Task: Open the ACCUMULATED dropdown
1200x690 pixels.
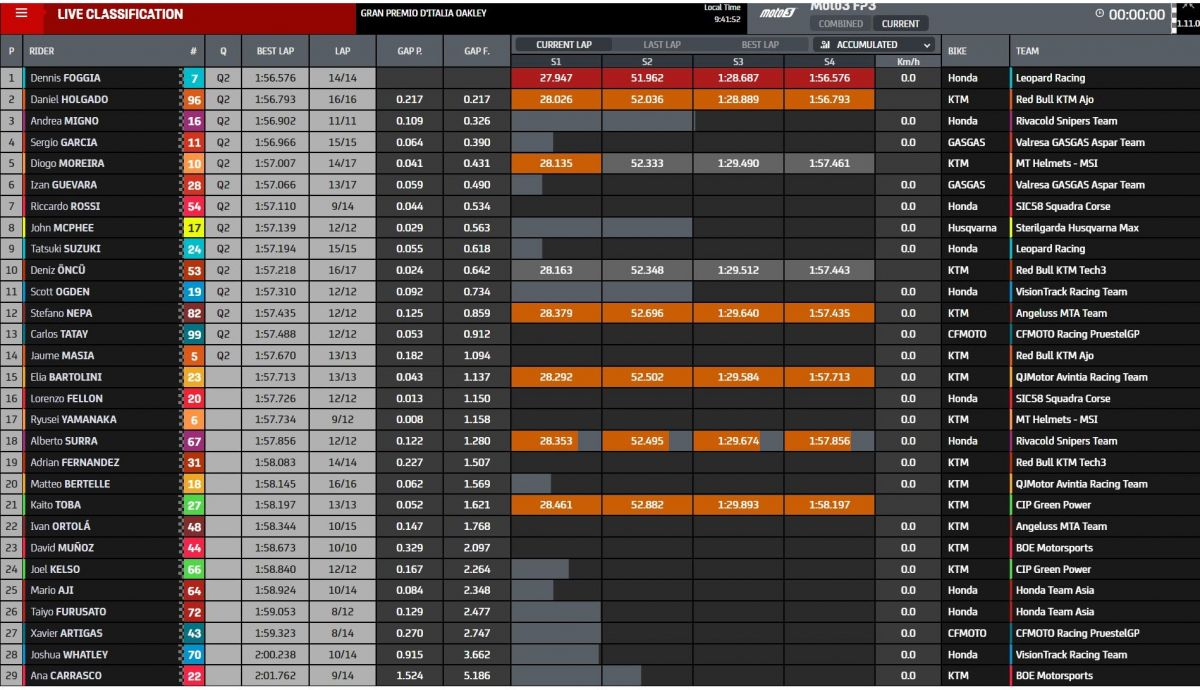Action: (875, 45)
